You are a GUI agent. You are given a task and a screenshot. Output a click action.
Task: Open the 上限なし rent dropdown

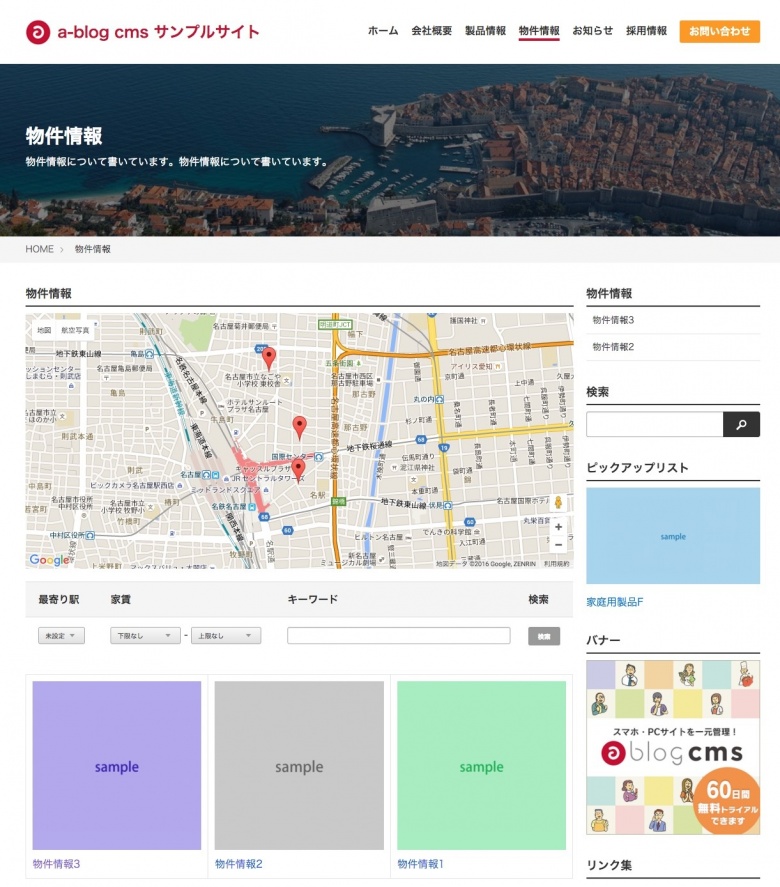pyautogui.click(x=225, y=636)
